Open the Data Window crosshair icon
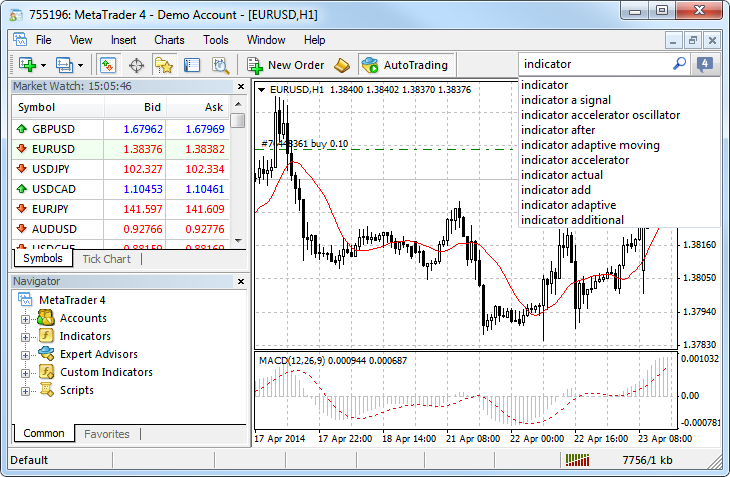Image resolution: width=730 pixels, height=477 pixels. 136,65
